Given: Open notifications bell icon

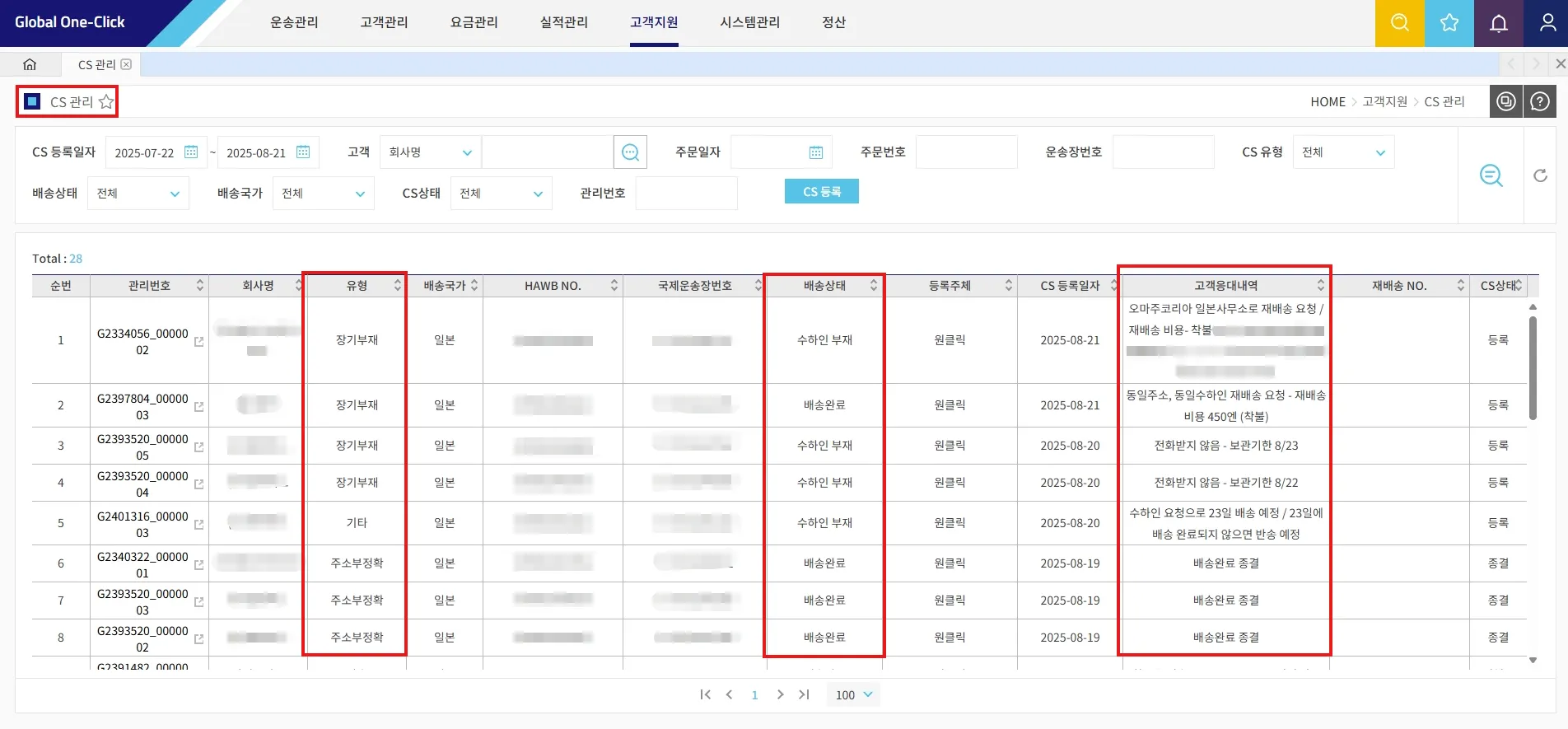Looking at the screenshot, I should (1498, 23).
